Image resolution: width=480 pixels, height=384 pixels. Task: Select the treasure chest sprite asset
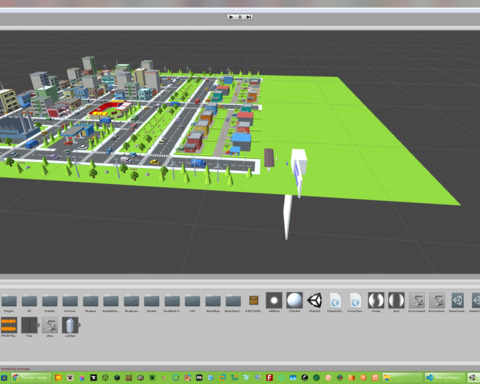tap(254, 301)
